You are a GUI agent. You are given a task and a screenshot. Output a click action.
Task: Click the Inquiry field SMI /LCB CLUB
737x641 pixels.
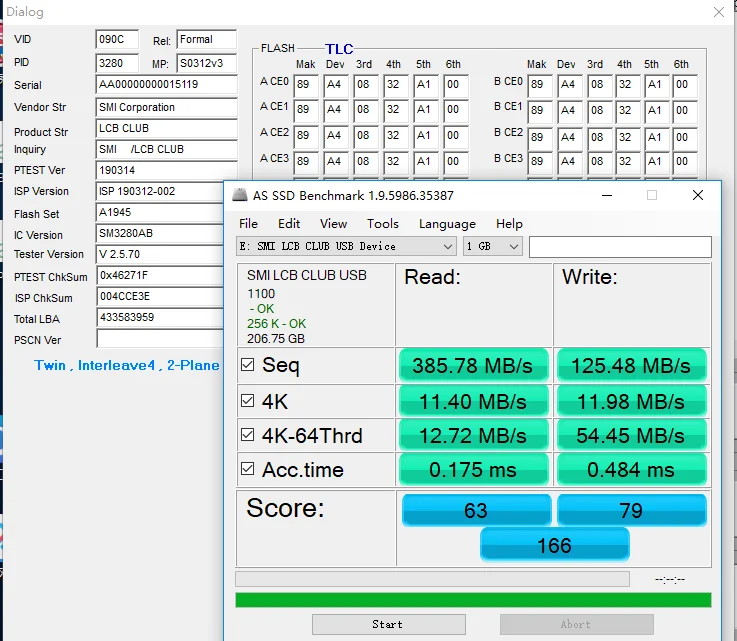[166, 149]
